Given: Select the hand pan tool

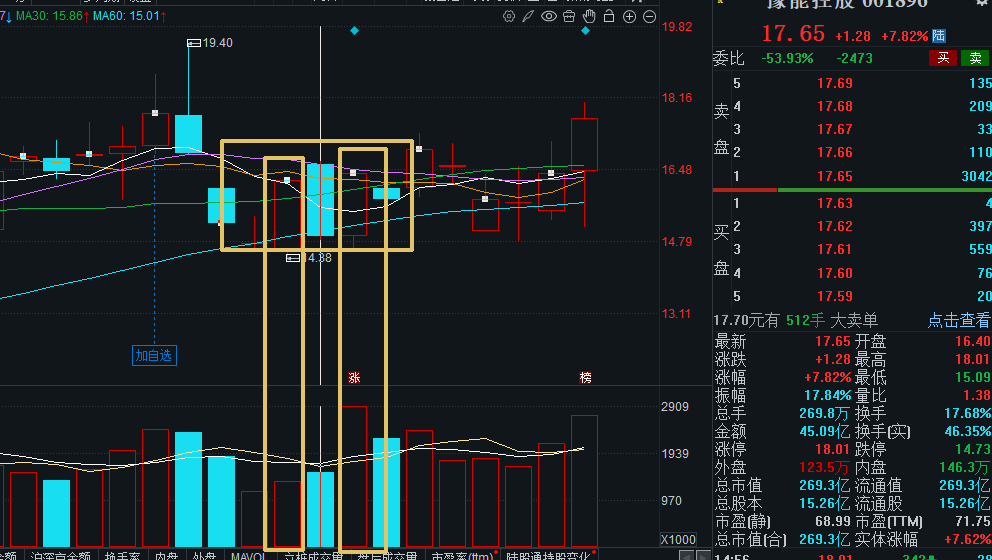Looking at the screenshot, I should 589,16.
